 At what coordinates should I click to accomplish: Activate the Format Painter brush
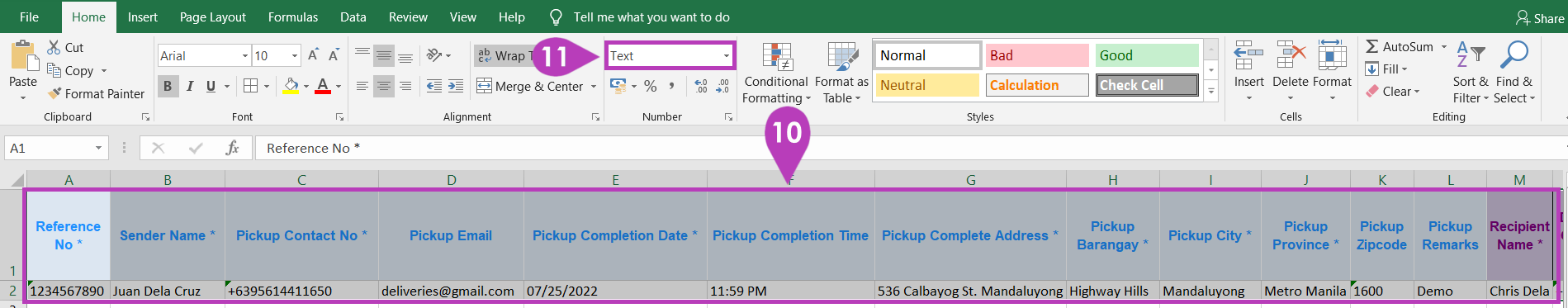point(54,93)
